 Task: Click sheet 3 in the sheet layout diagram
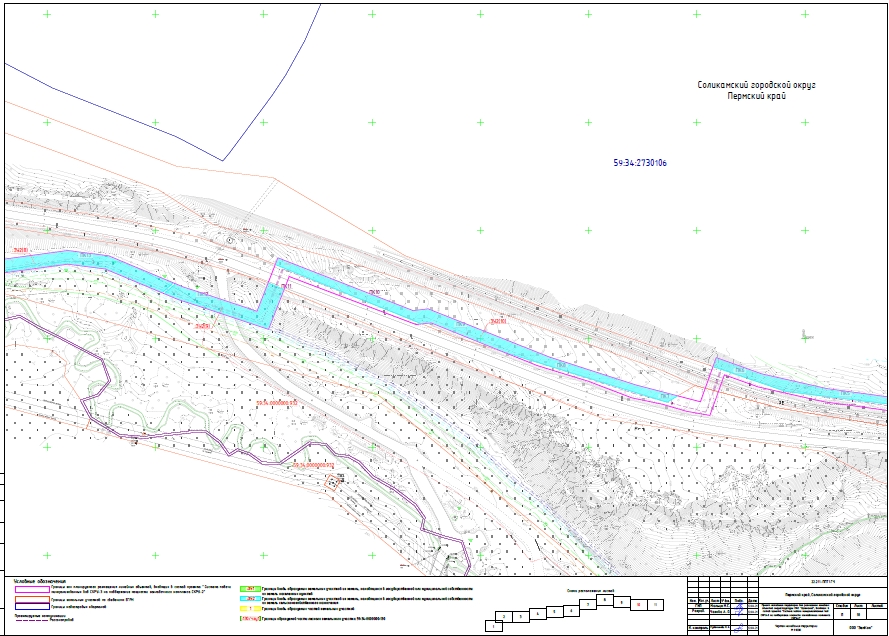521,617
